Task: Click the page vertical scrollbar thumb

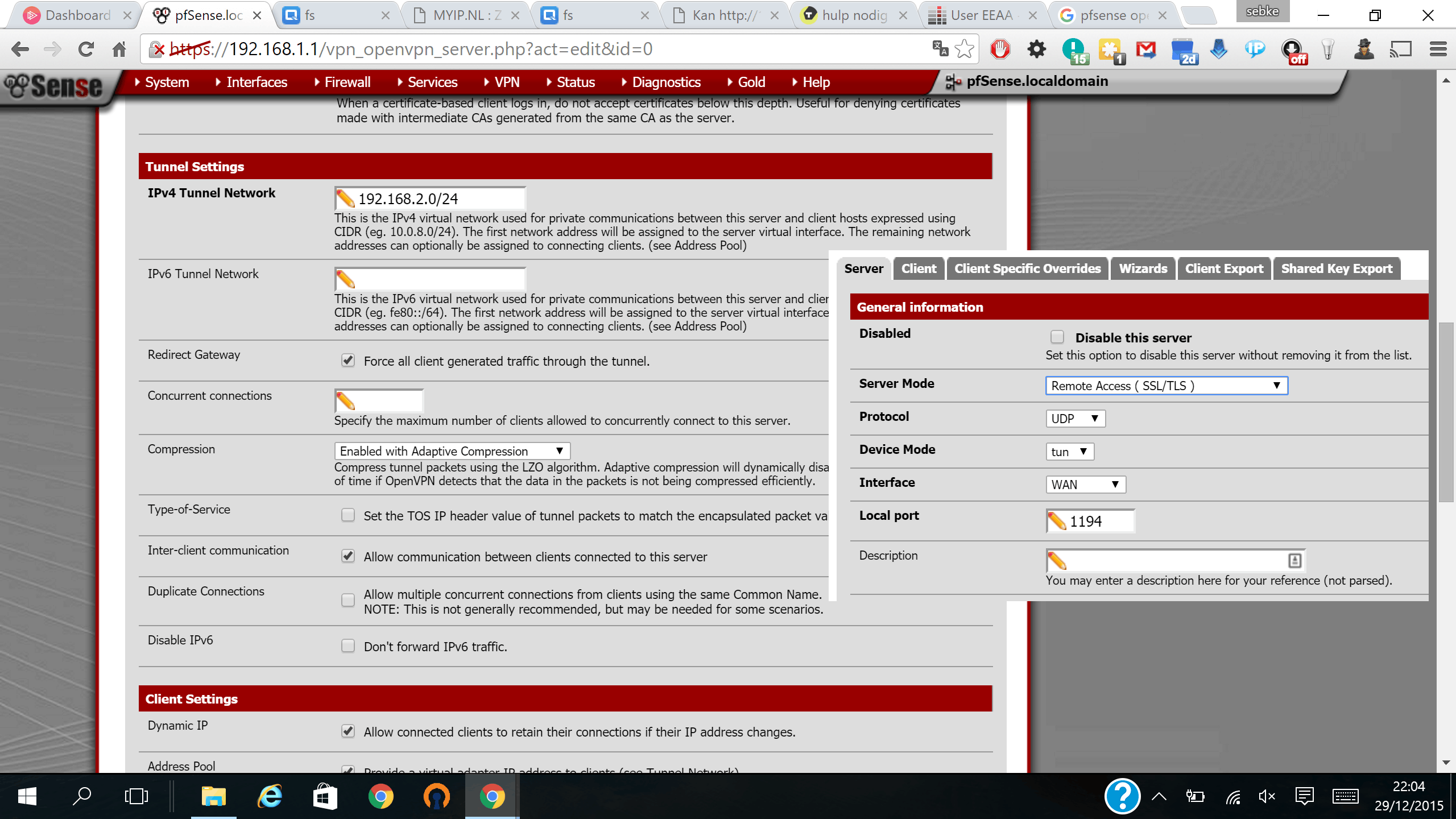Action: click(x=1446, y=412)
